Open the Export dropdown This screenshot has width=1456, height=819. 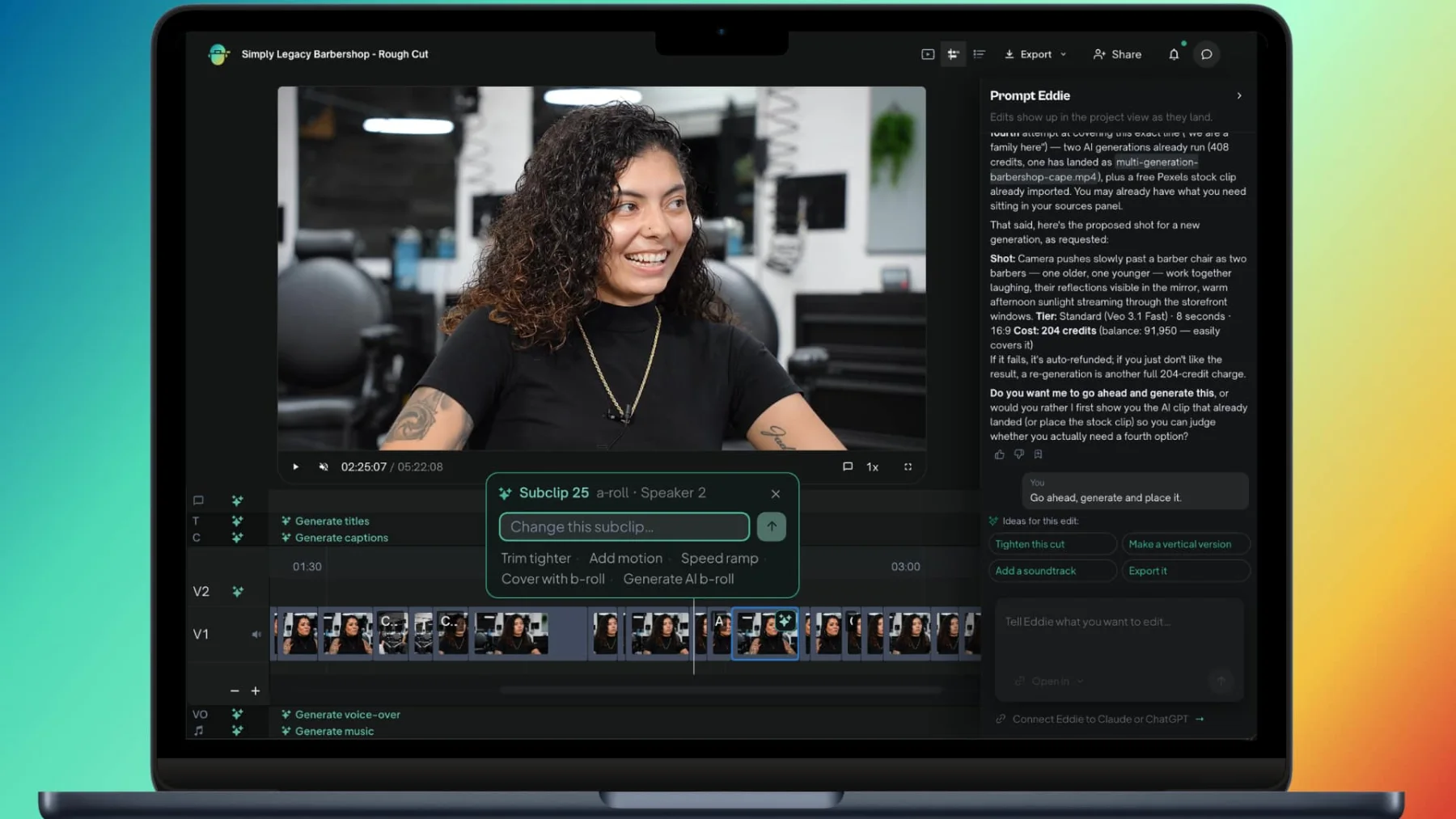(x=1035, y=54)
